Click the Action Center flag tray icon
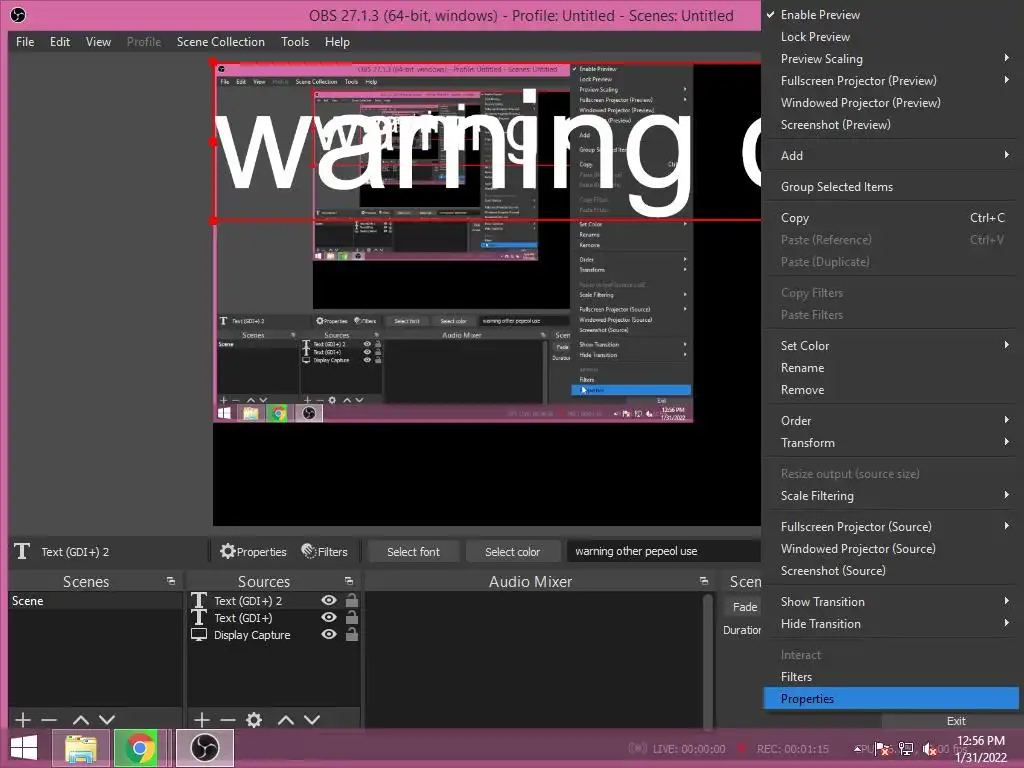 [x=883, y=748]
